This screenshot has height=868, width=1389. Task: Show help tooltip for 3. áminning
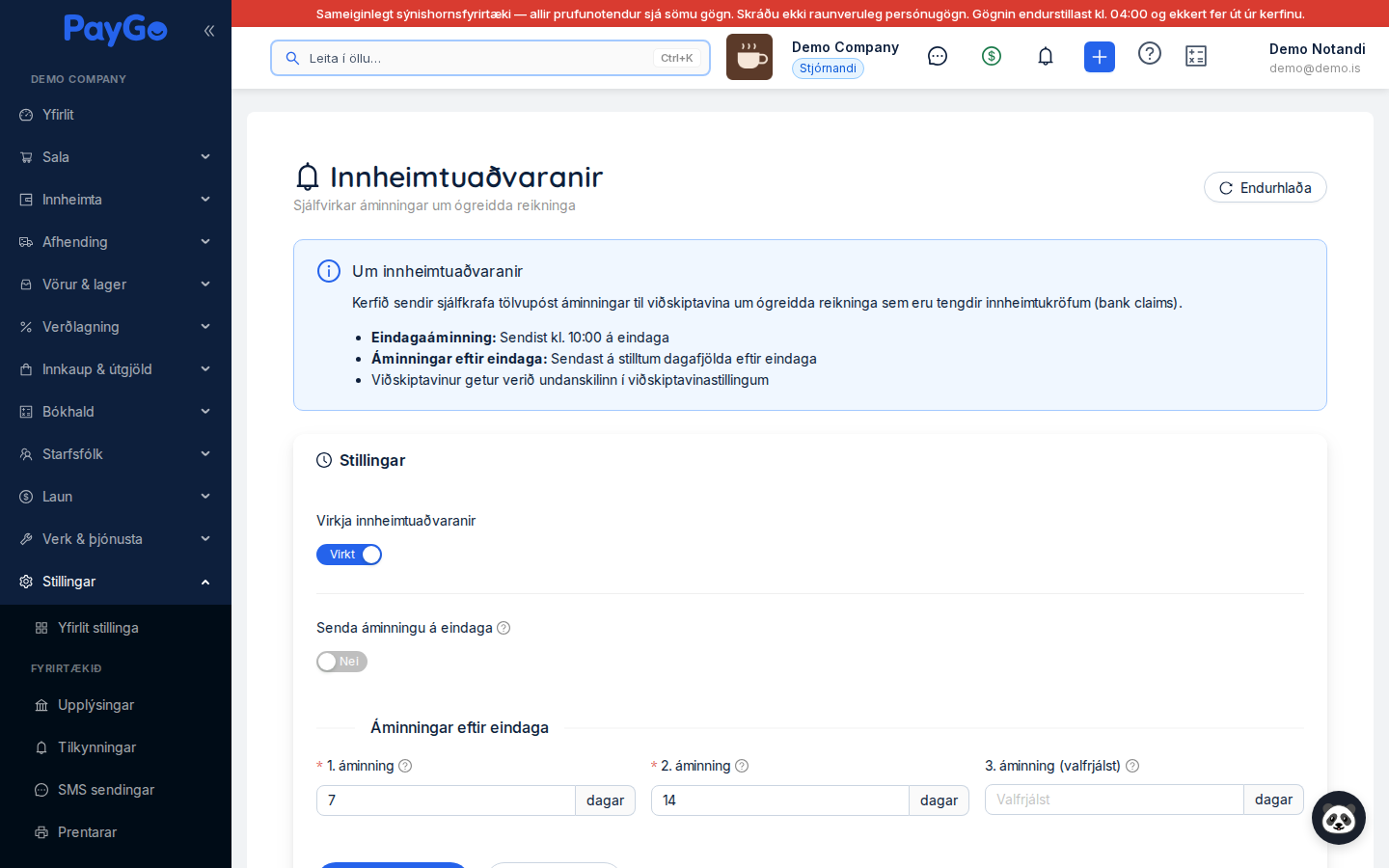tap(1132, 766)
